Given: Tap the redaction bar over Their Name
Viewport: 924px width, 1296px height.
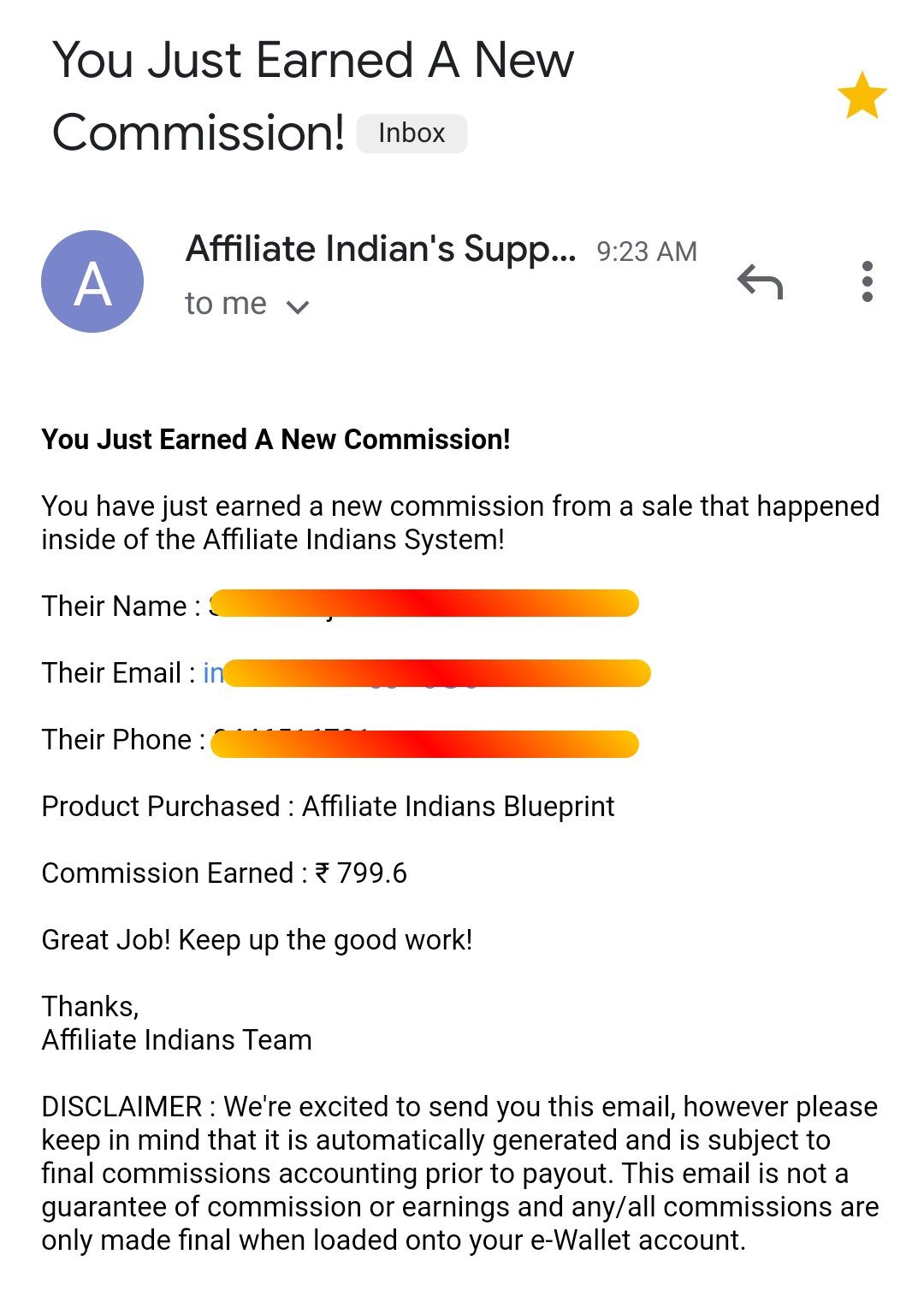Looking at the screenshot, I should pyautogui.click(x=424, y=603).
